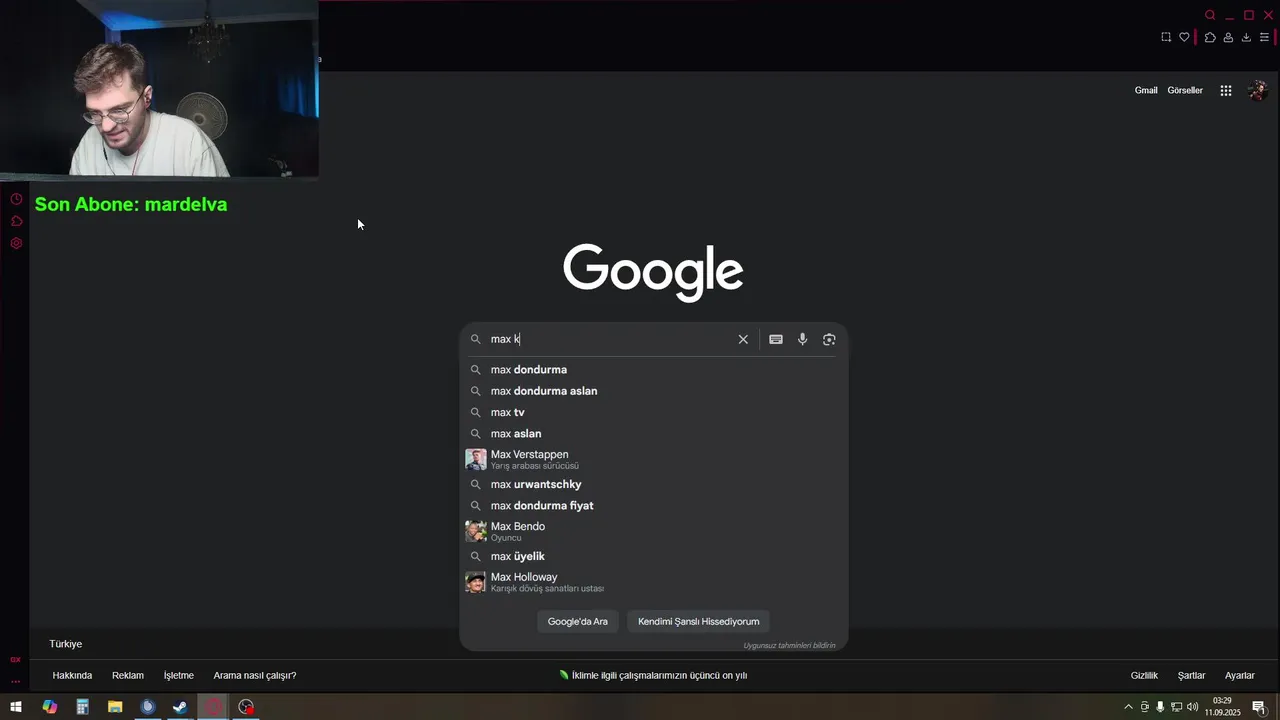
Task: Open History clock icon in the sidebar
Action: [x=16, y=199]
